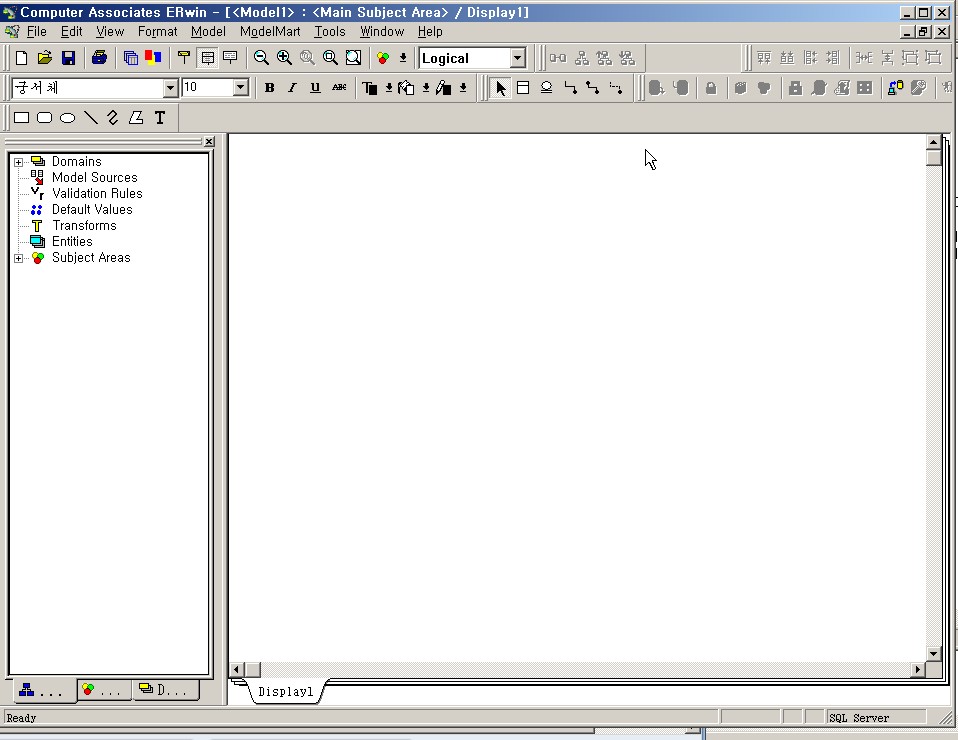Open the View menu
This screenshot has height=740, width=958.
(110, 32)
